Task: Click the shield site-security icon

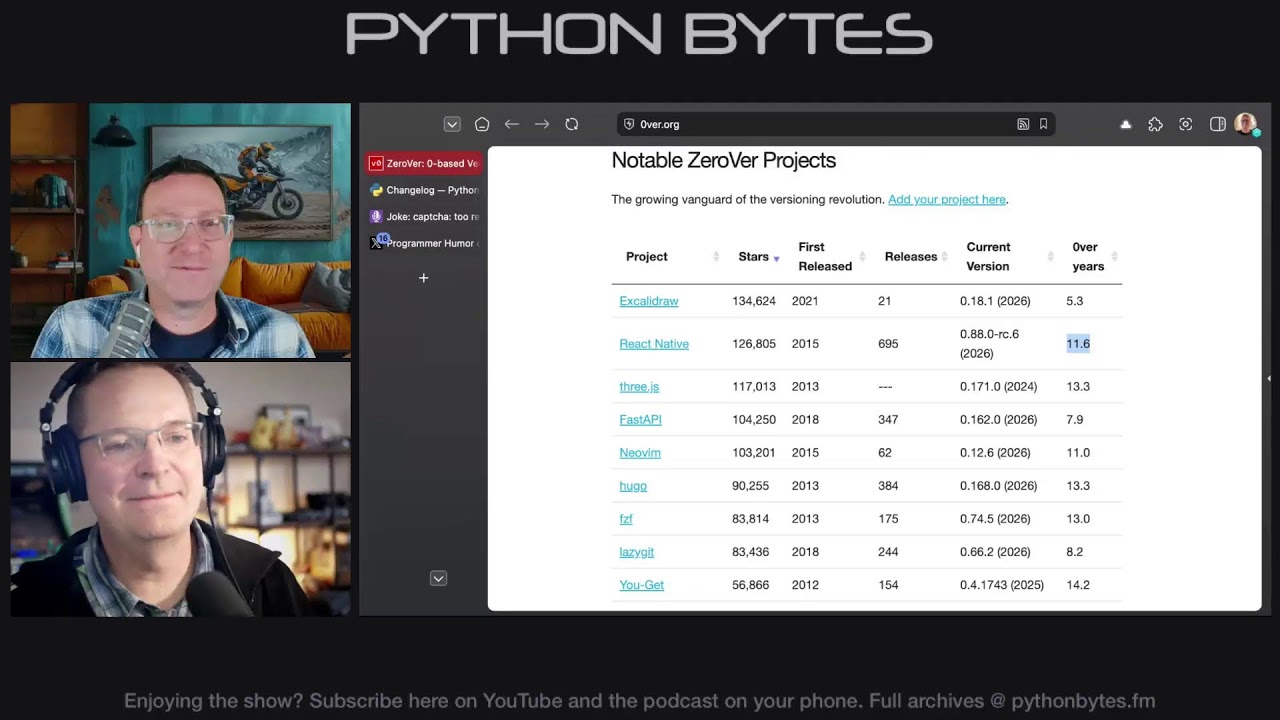Action: [x=629, y=124]
